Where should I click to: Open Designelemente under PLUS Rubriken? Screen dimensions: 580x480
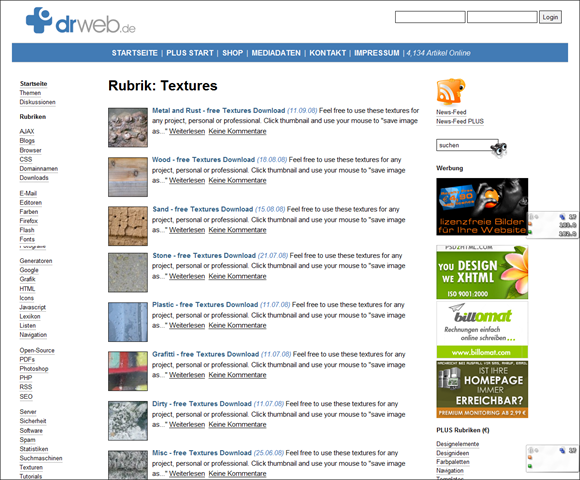pos(457,444)
